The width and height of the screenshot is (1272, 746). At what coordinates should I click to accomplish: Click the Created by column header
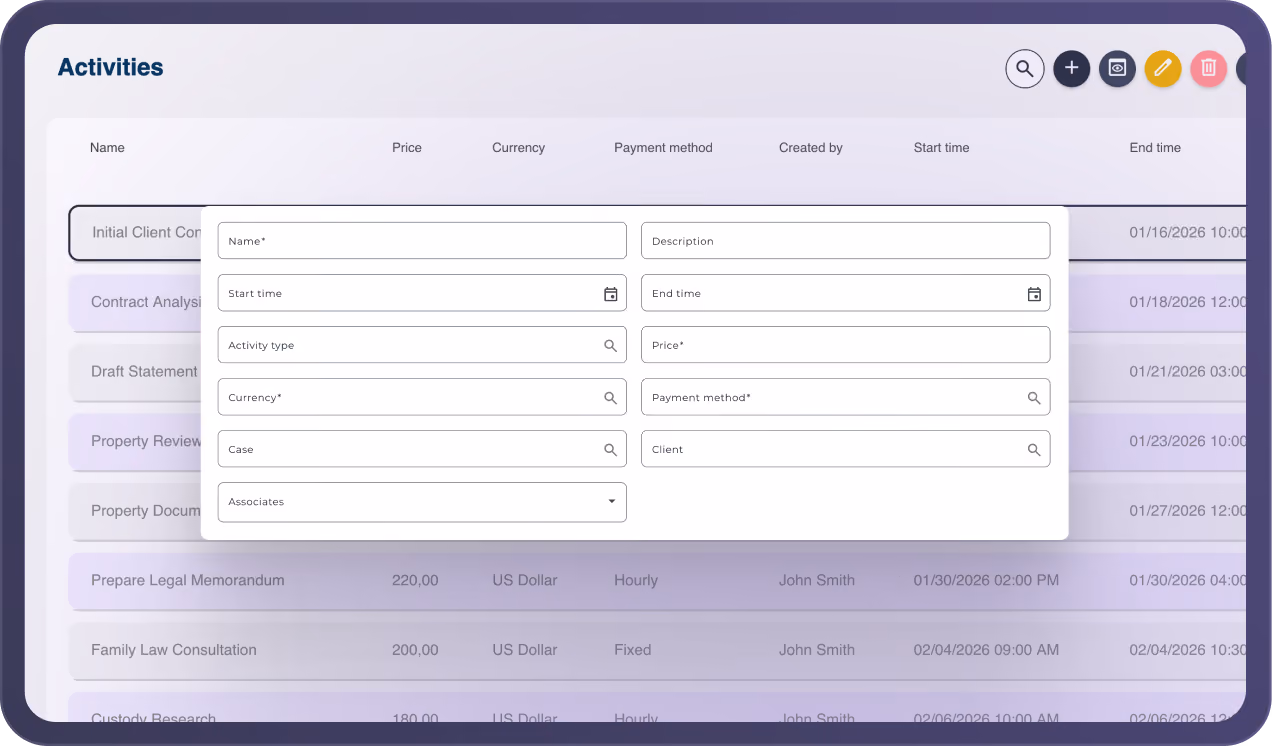pos(811,148)
